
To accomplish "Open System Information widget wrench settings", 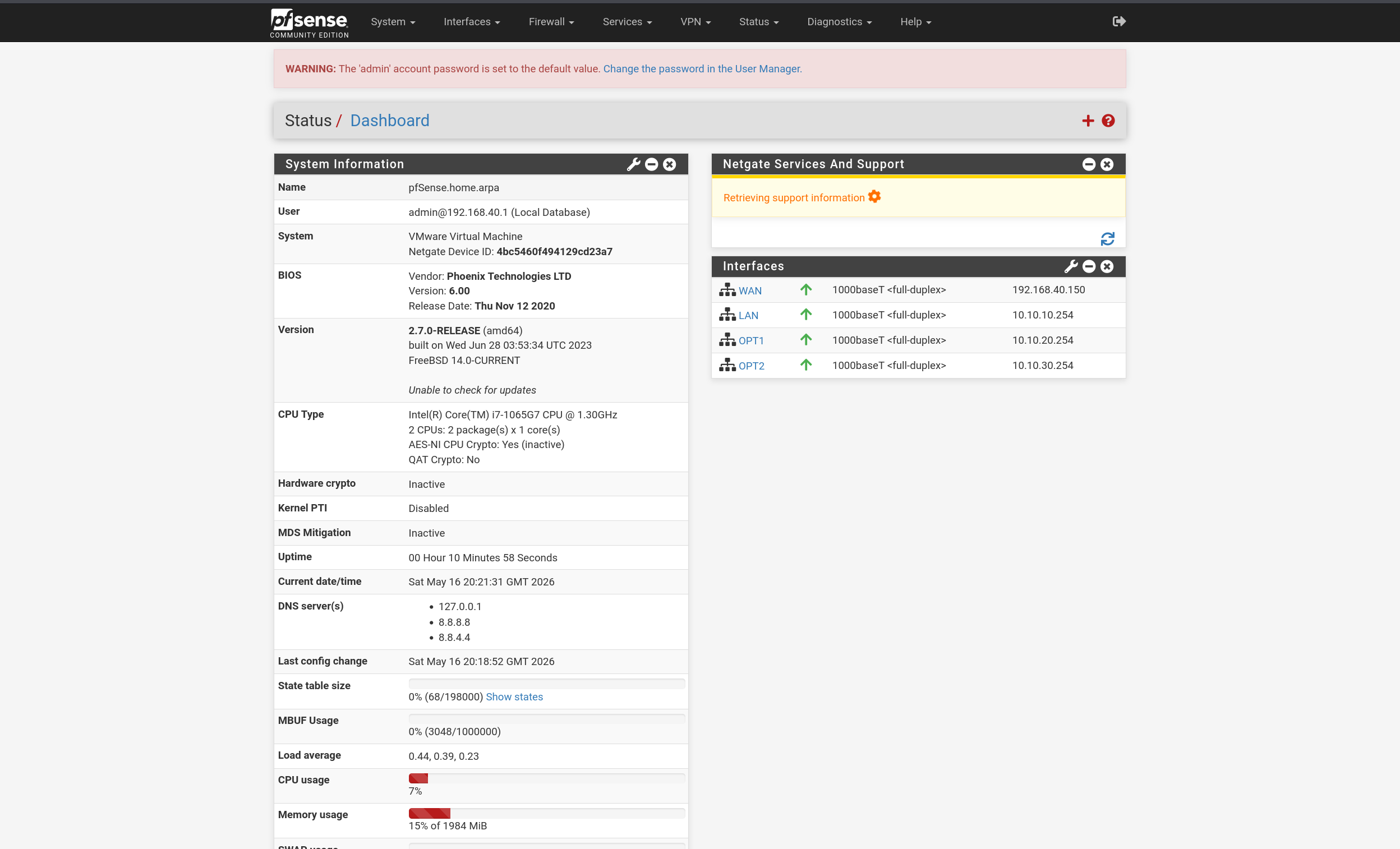I will click(633, 164).
